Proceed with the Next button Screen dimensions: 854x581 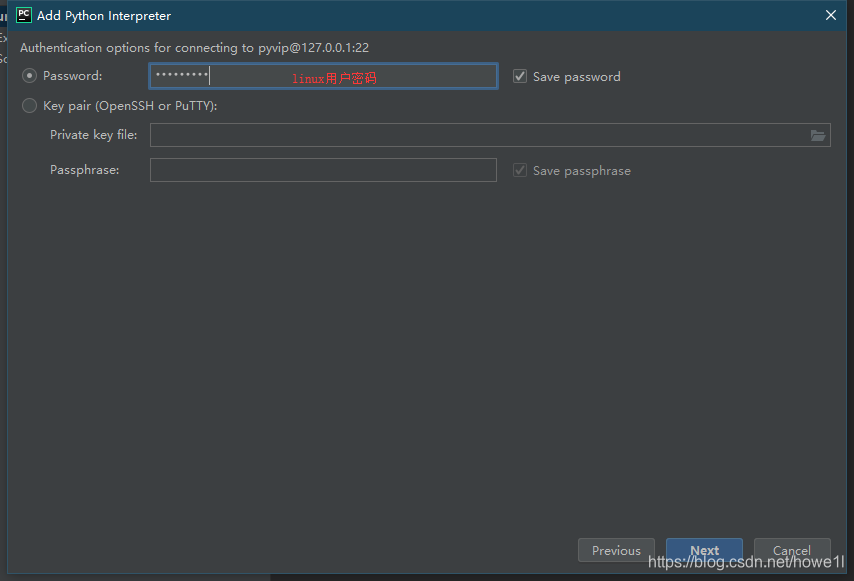click(x=704, y=551)
